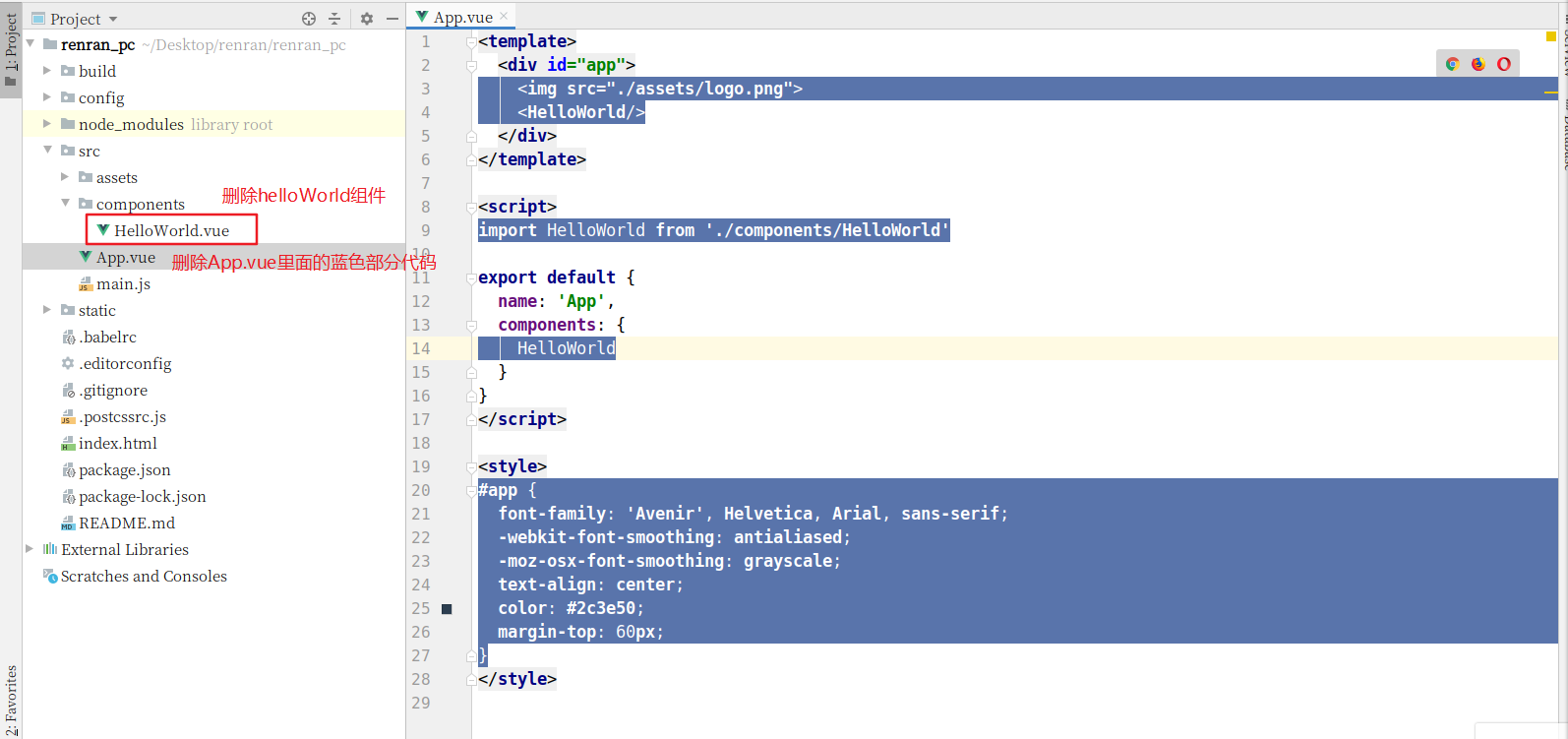Open in Opera browser icon
This screenshot has width=1568, height=739.
[1504, 64]
